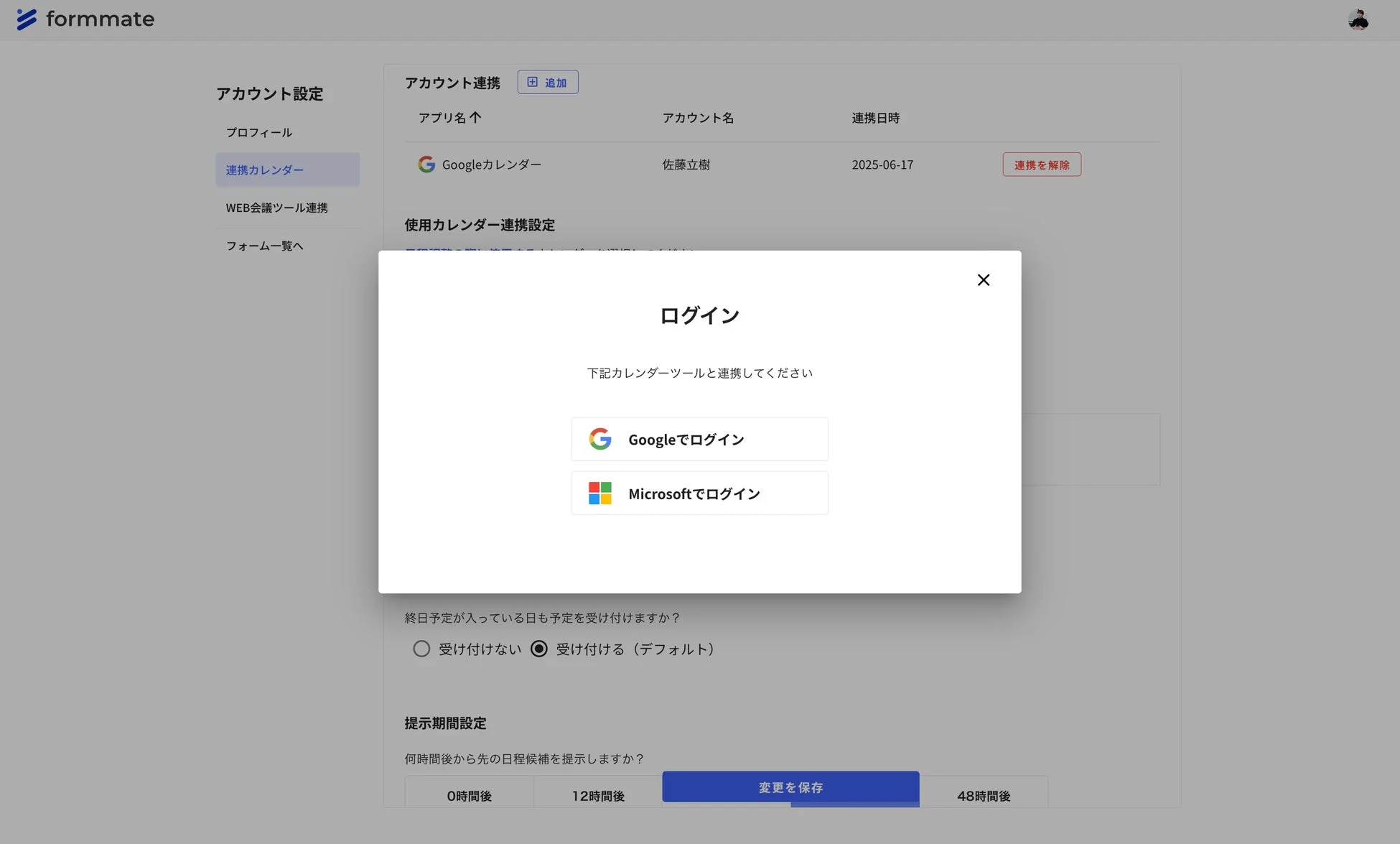Select the 受け付けない radio option
The height and width of the screenshot is (844, 1400).
pos(421,649)
